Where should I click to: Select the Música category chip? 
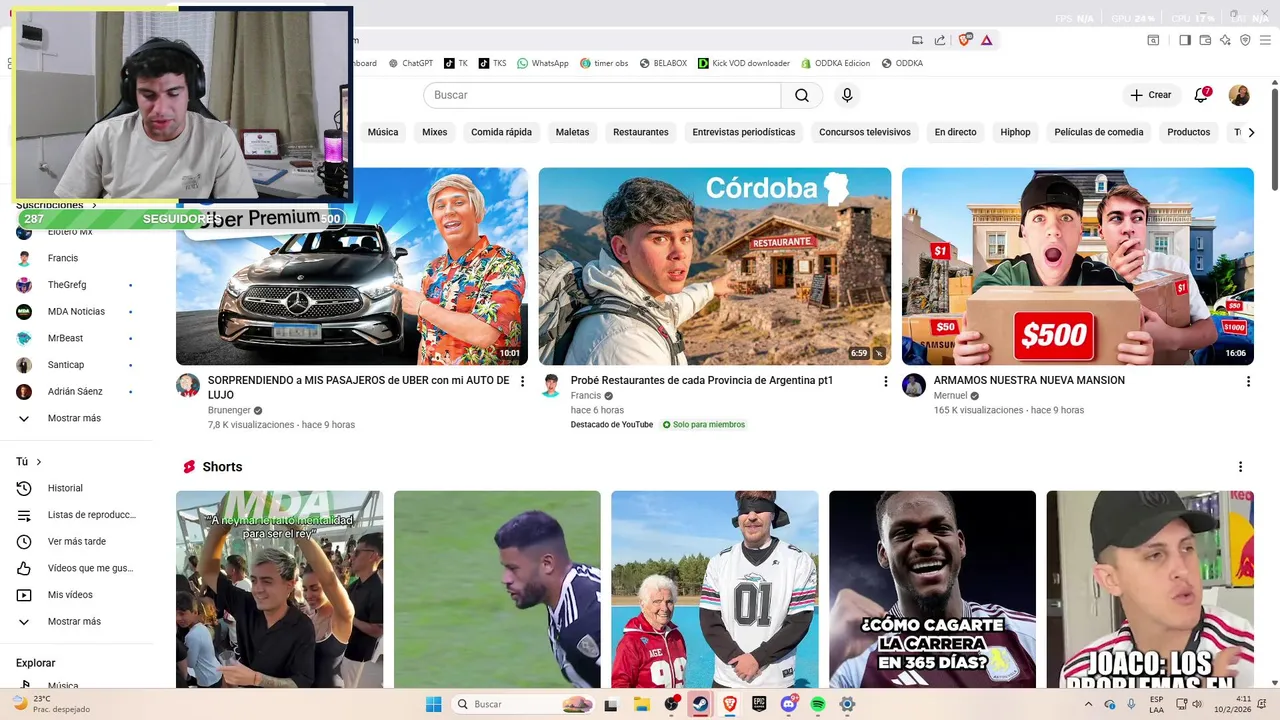click(383, 132)
